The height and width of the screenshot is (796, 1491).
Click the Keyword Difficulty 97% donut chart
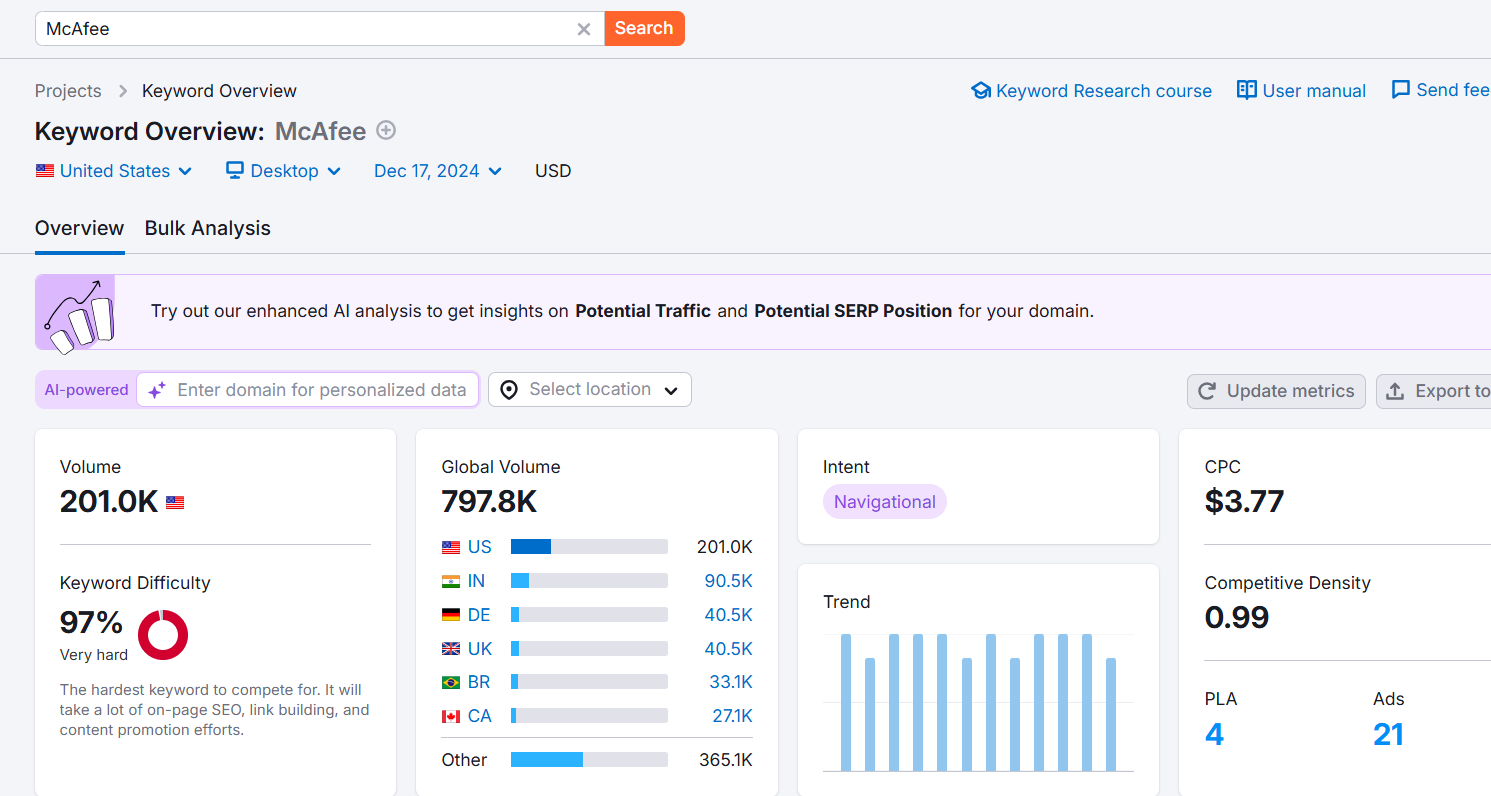pyautogui.click(x=163, y=634)
